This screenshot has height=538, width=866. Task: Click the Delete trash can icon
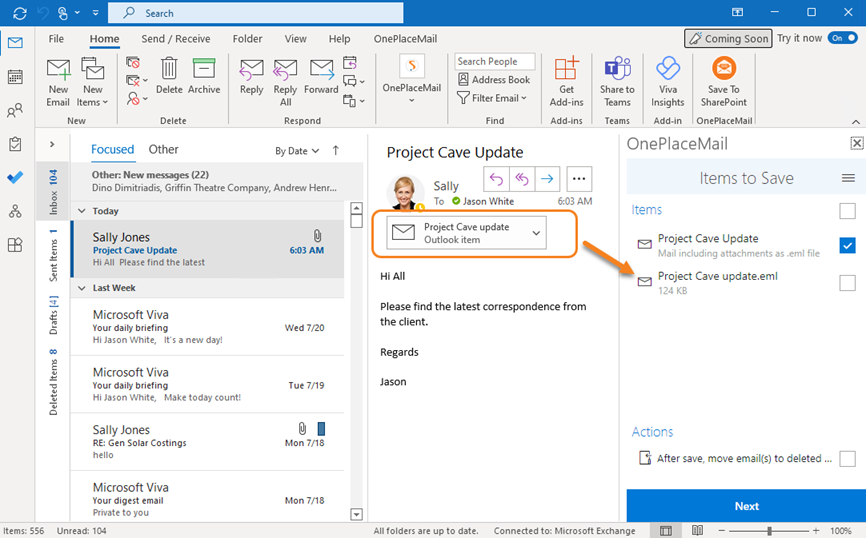tap(169, 76)
